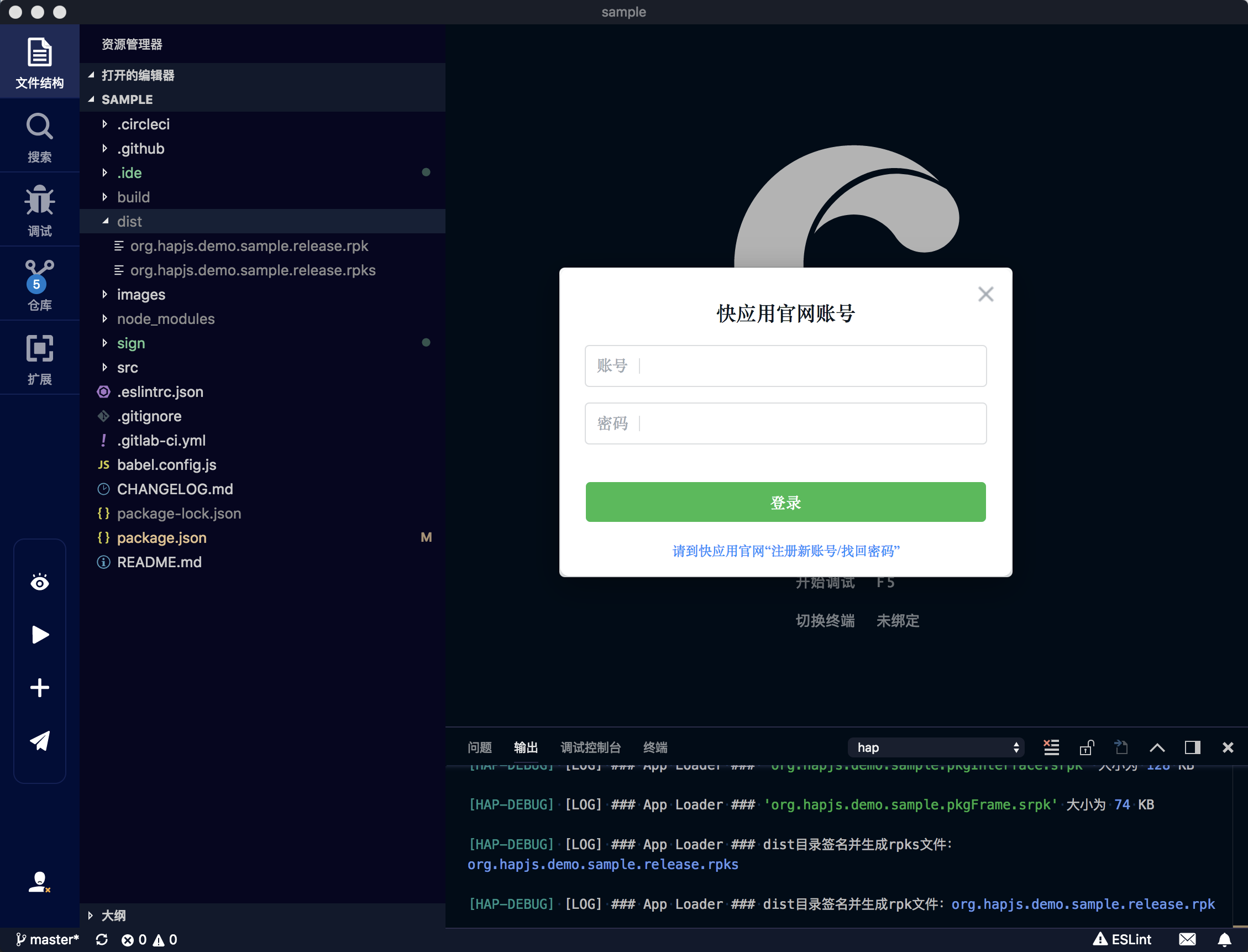The width and height of the screenshot is (1248, 952).
Task: Click the sync changes icon in status bar
Action: [x=102, y=939]
